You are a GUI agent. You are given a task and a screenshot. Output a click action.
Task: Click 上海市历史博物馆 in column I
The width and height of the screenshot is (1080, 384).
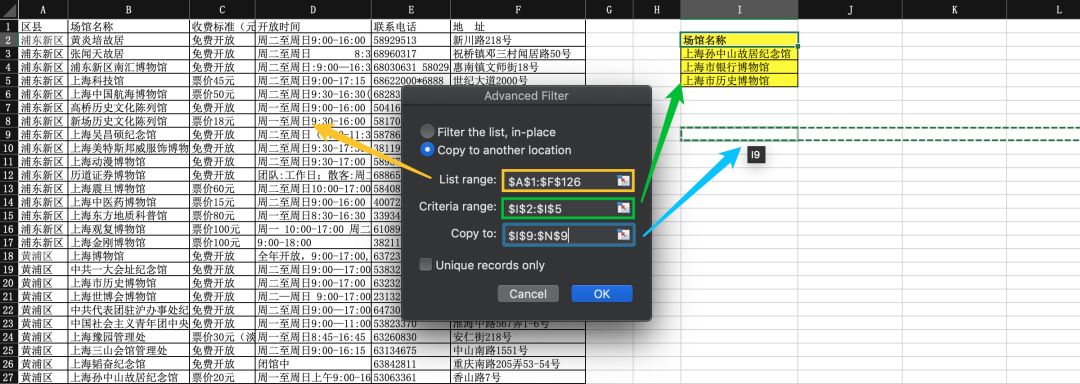[740, 81]
